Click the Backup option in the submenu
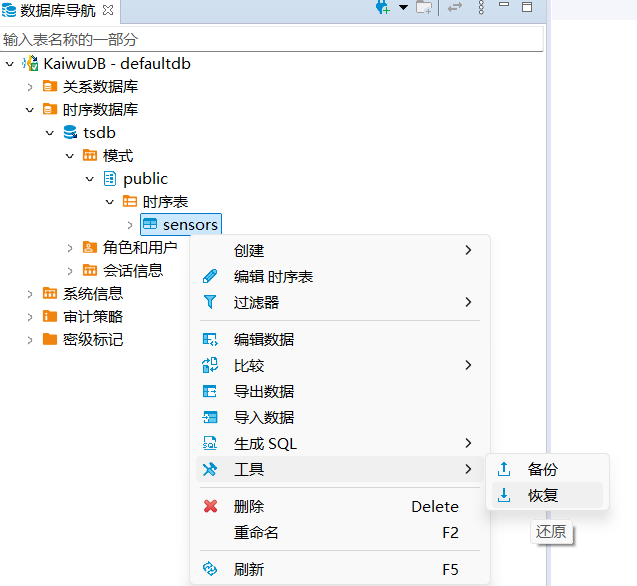Viewport: 637px width, 586px height. pos(543,469)
